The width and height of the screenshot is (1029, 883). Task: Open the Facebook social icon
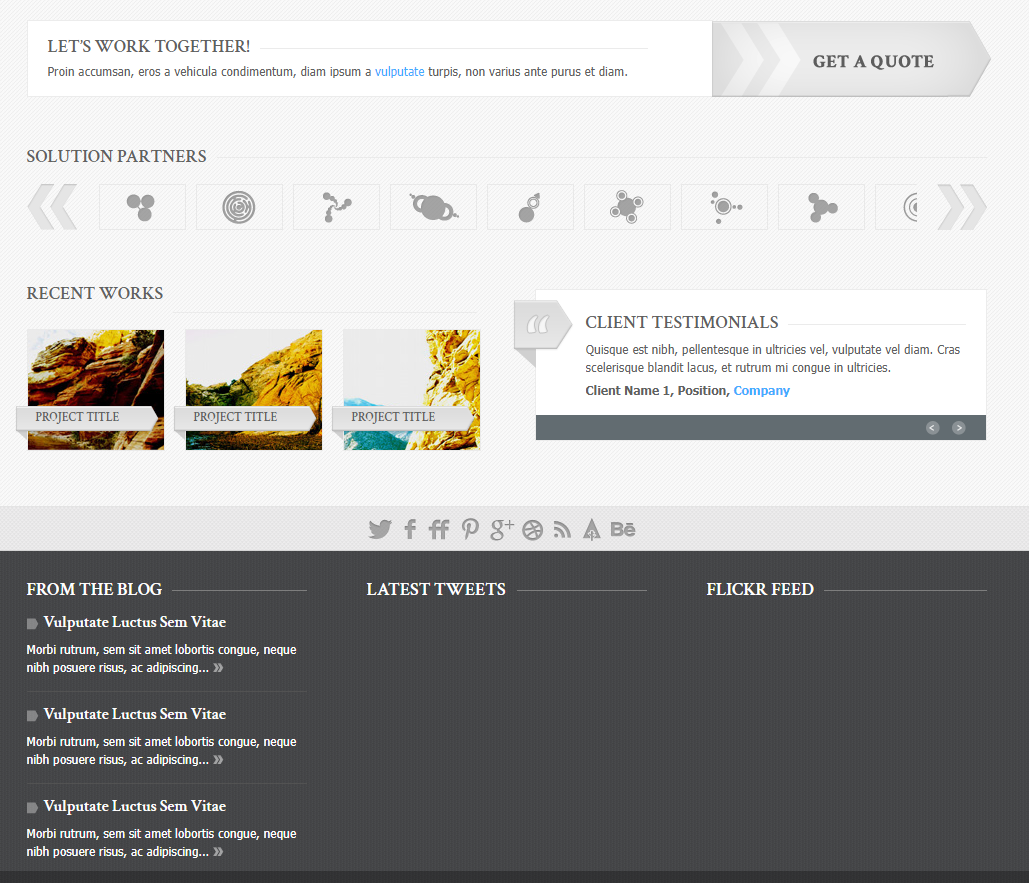point(410,529)
